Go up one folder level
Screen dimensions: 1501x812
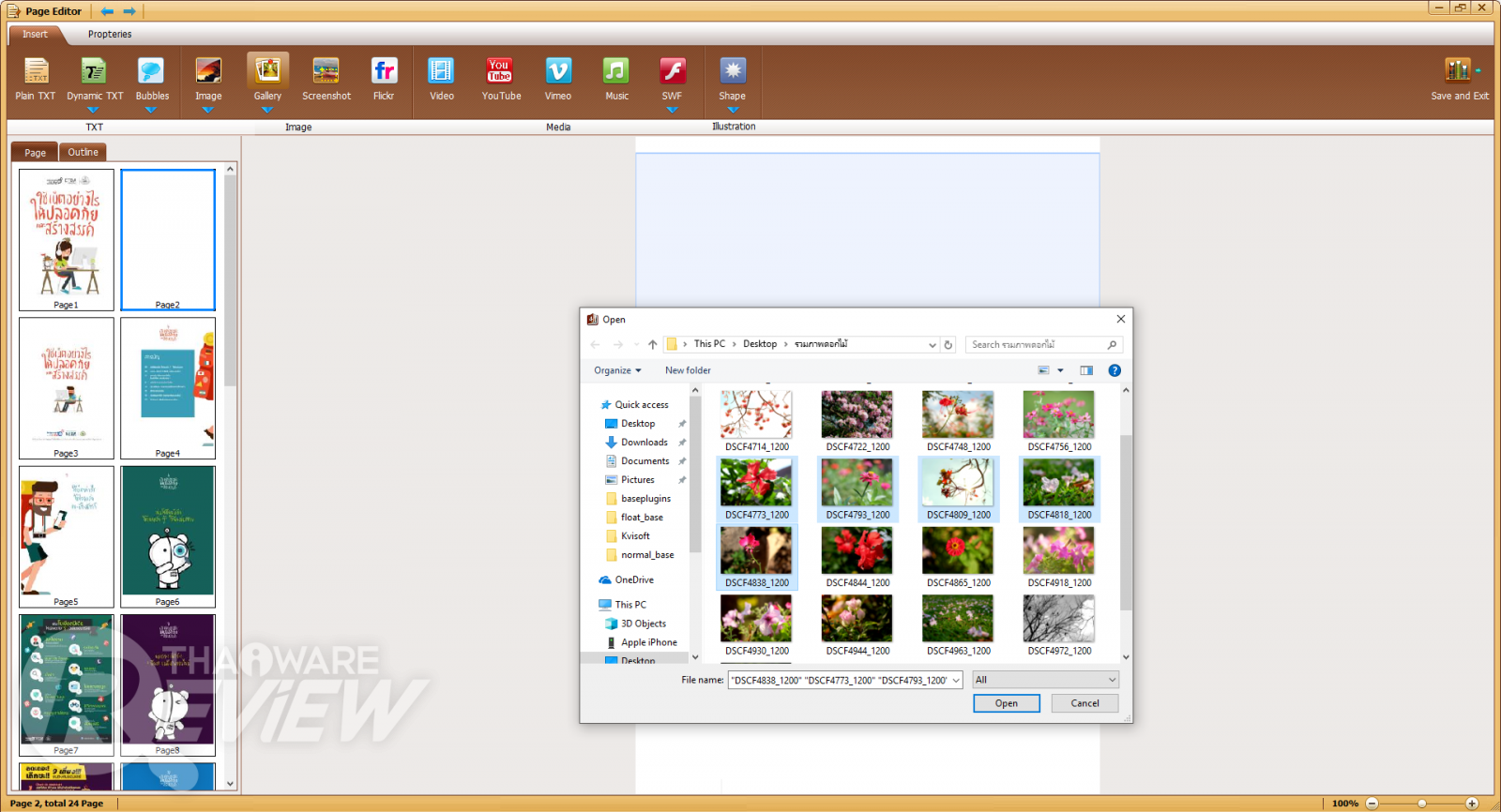tap(653, 345)
